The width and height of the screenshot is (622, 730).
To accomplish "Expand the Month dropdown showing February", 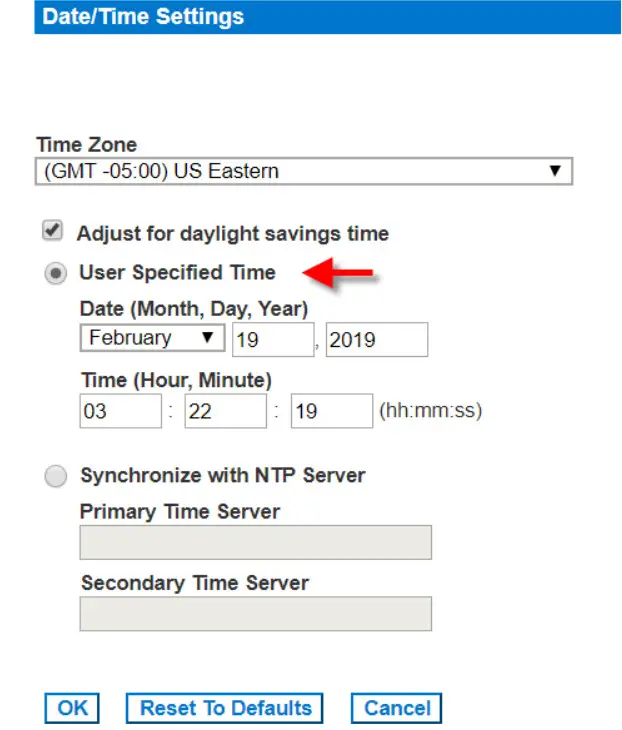I will click(152, 339).
